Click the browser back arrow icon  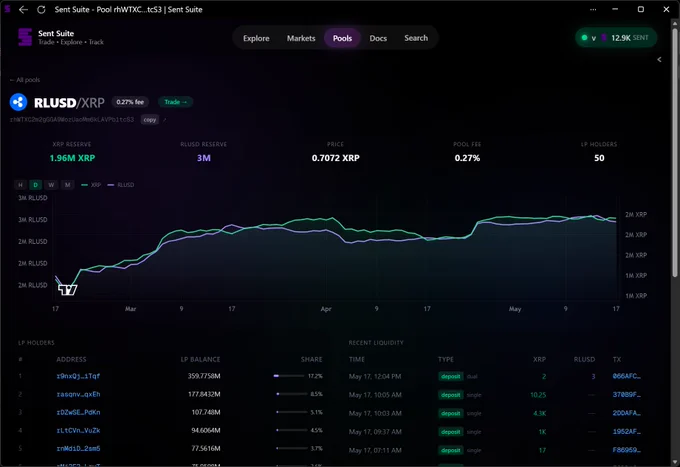pyautogui.click(x=23, y=10)
